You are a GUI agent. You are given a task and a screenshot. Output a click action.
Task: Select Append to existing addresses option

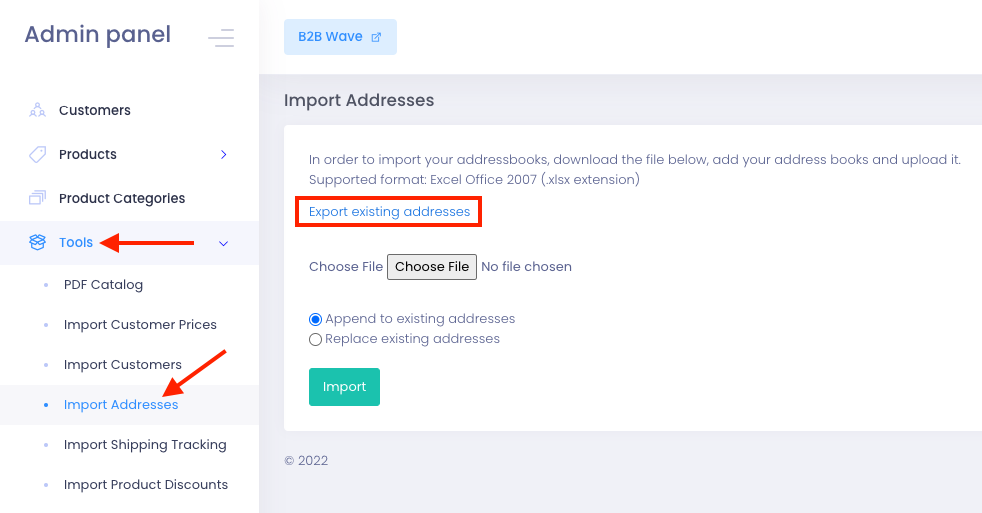[315, 319]
